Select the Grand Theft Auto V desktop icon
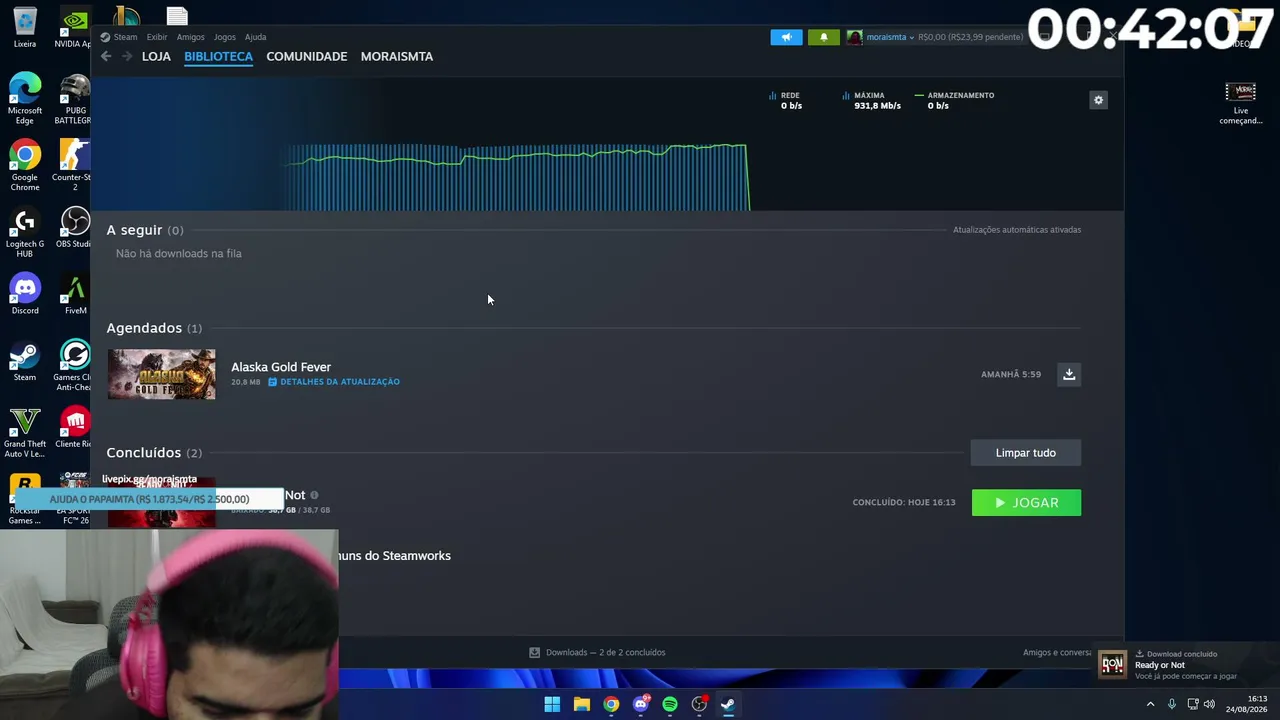Screen dimensions: 1280x720 [25, 432]
